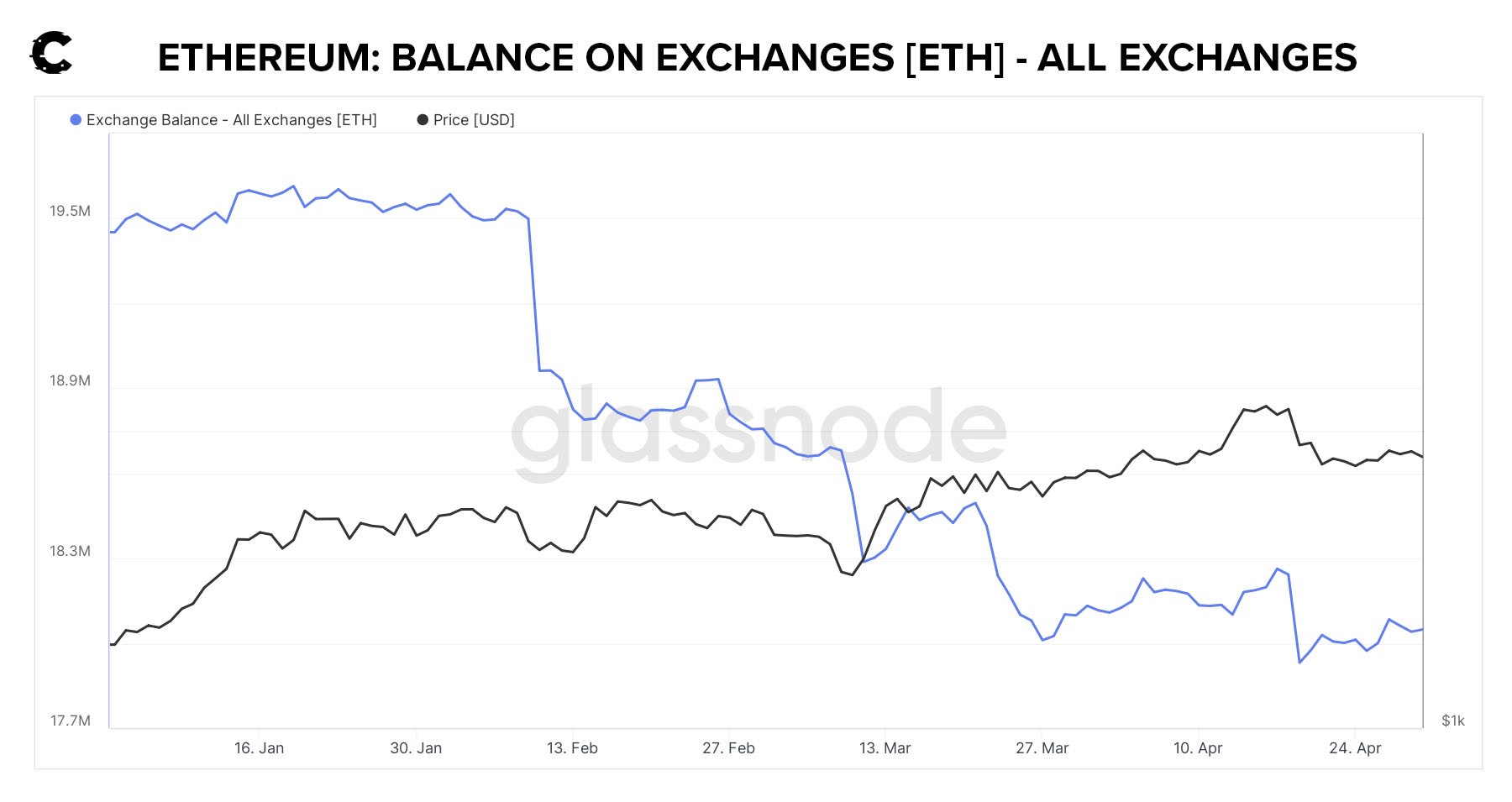Click the 19.5M y-axis label
Image resolution: width=1512 pixels, height=802 pixels.
pyautogui.click(x=70, y=211)
